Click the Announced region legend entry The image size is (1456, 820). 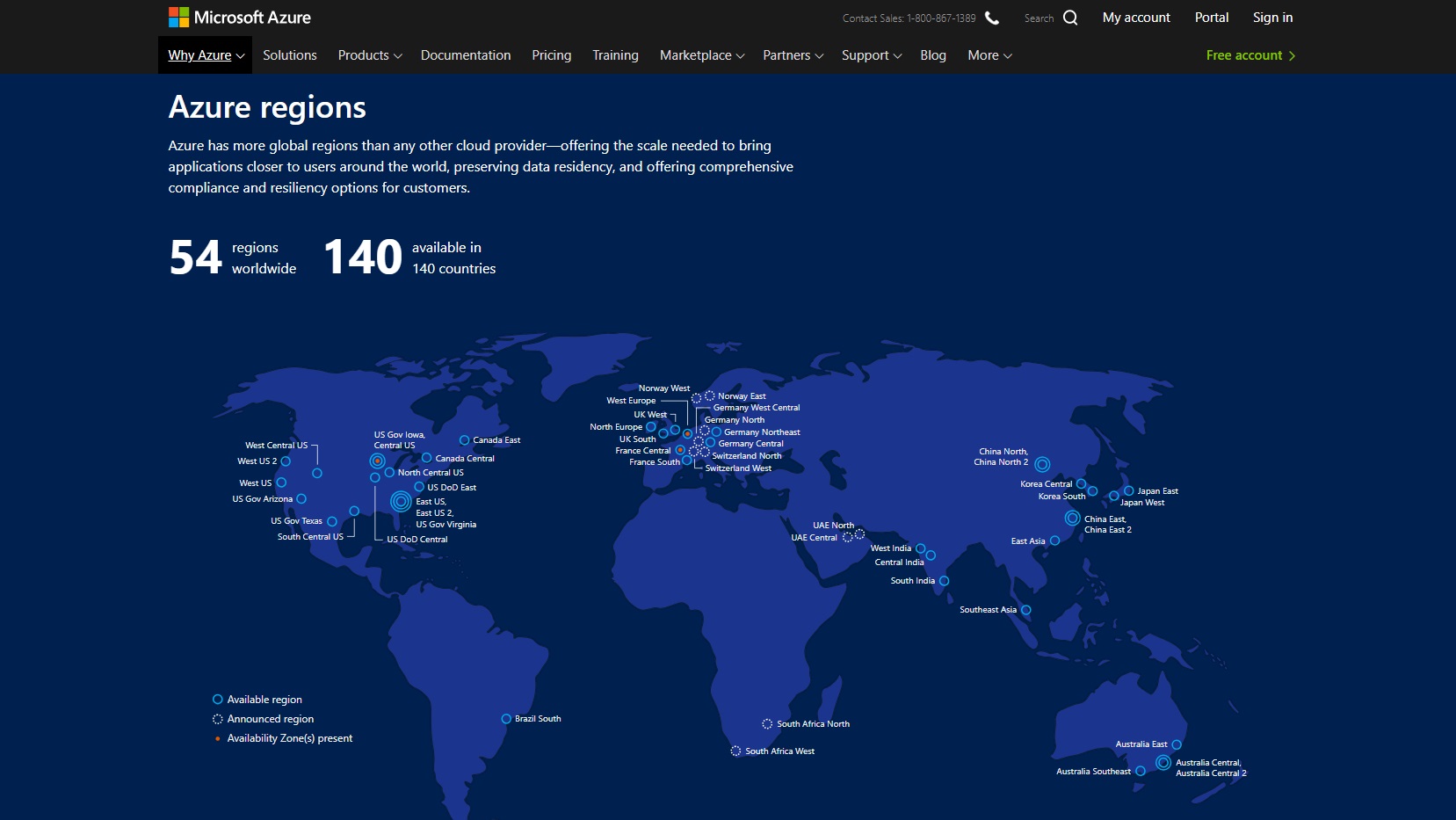tap(264, 719)
